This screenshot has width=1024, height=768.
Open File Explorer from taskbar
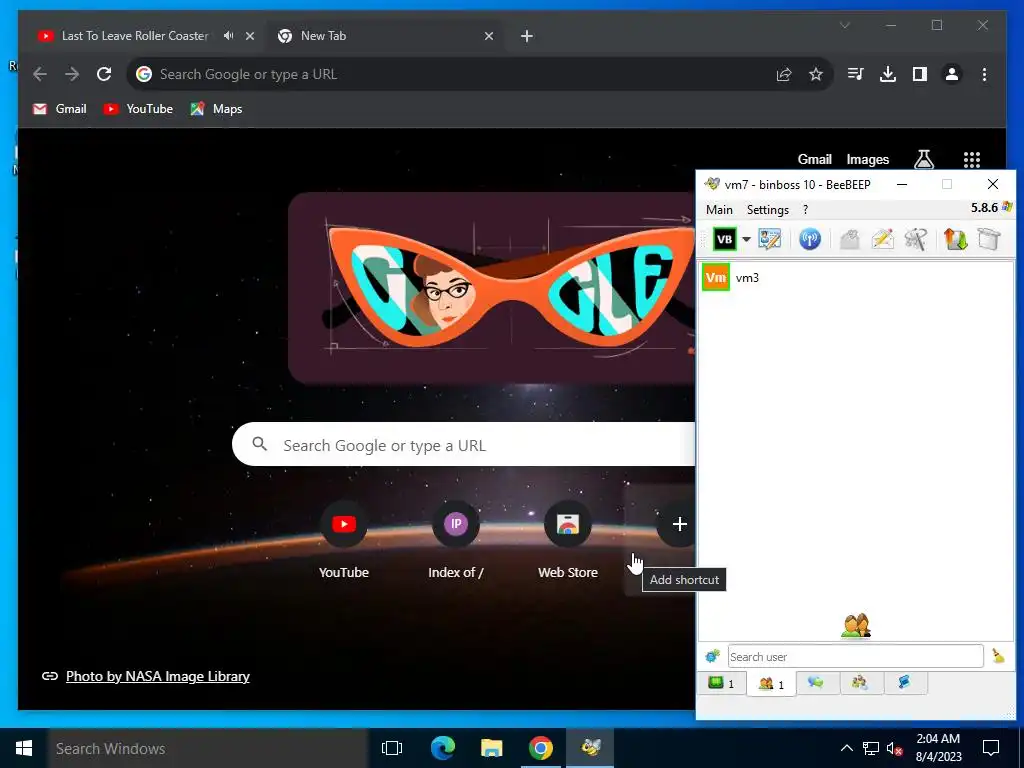coord(491,748)
